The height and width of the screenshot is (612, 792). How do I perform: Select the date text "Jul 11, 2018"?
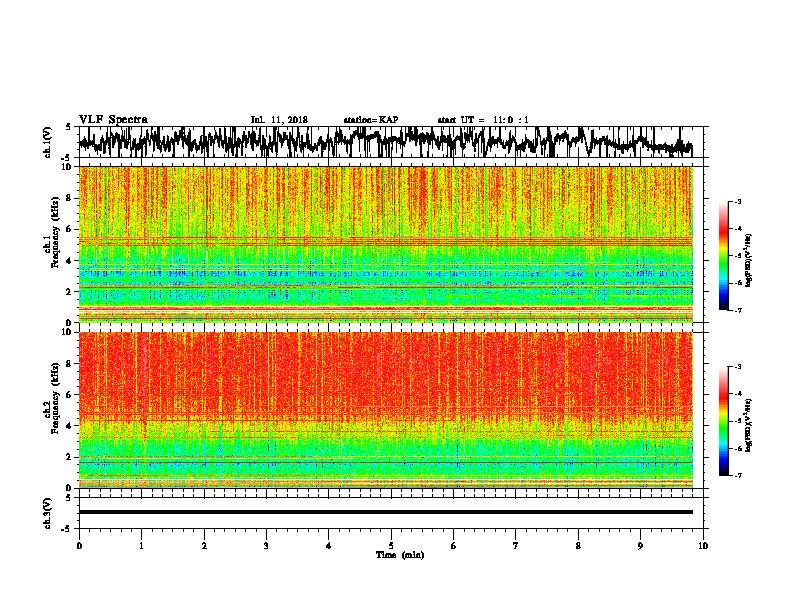279,120
